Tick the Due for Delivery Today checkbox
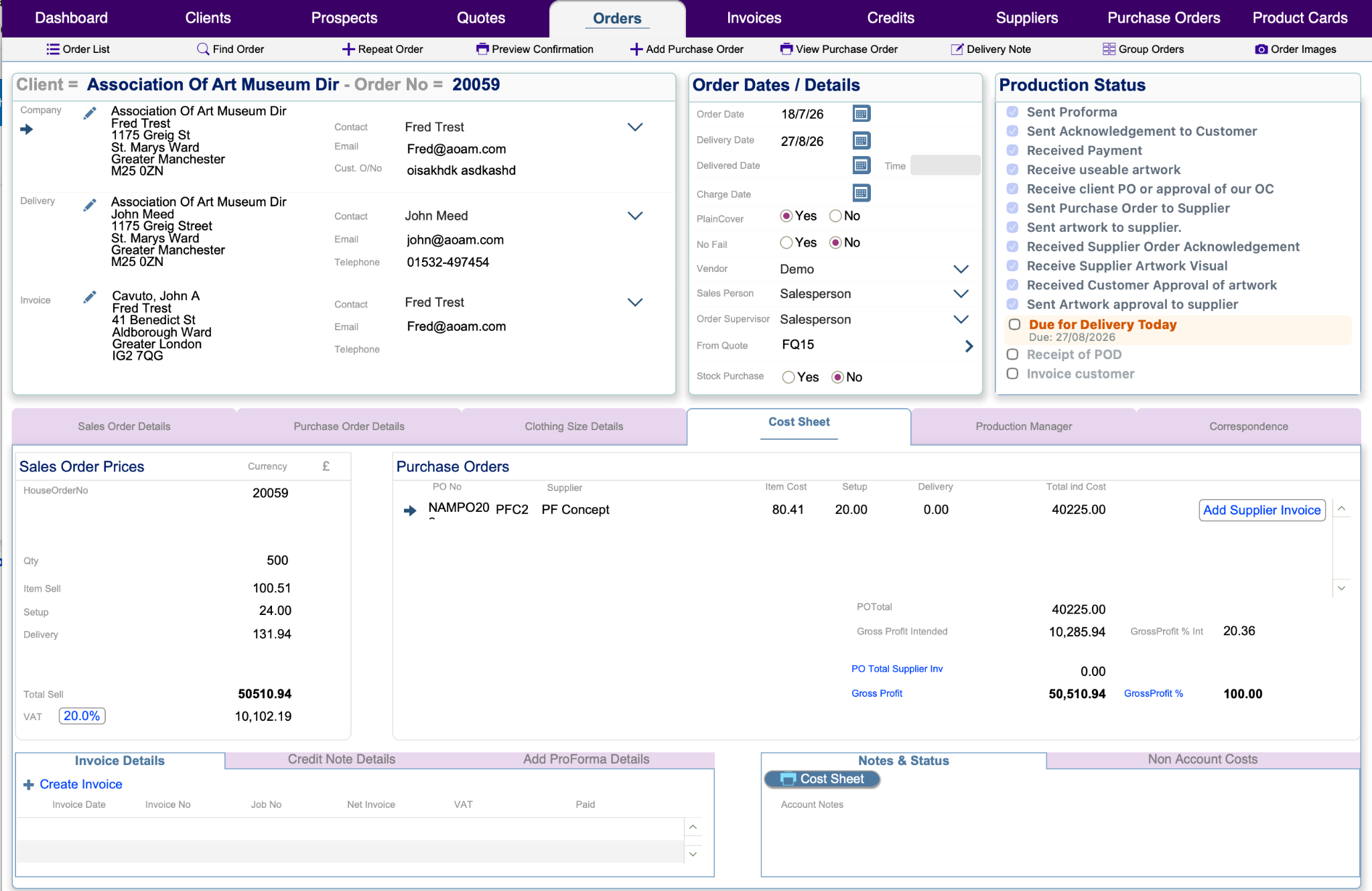The width and height of the screenshot is (1372, 891). coord(1015,324)
